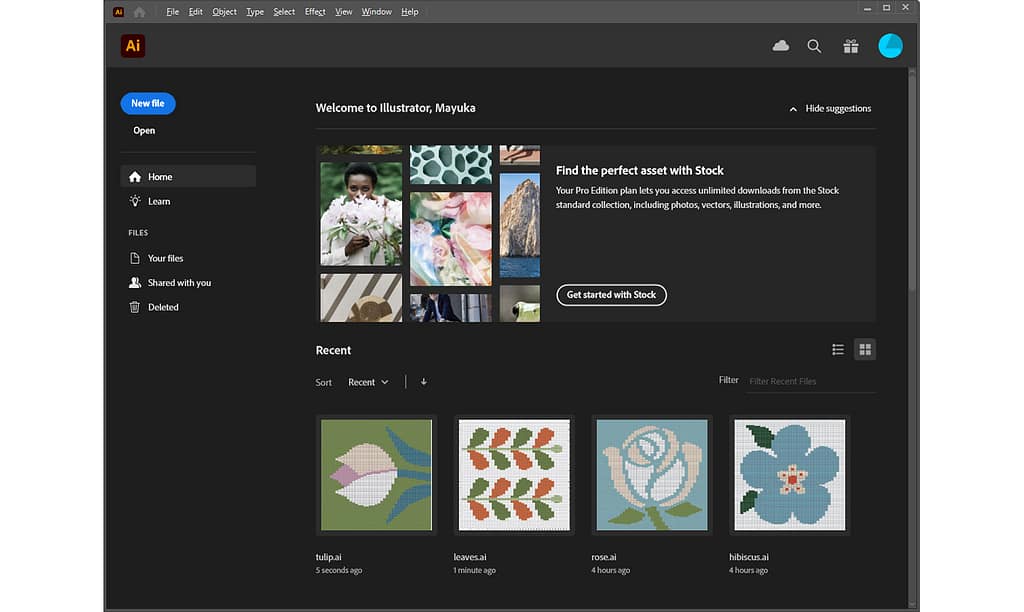Open the Recent sort dropdown

point(368,382)
